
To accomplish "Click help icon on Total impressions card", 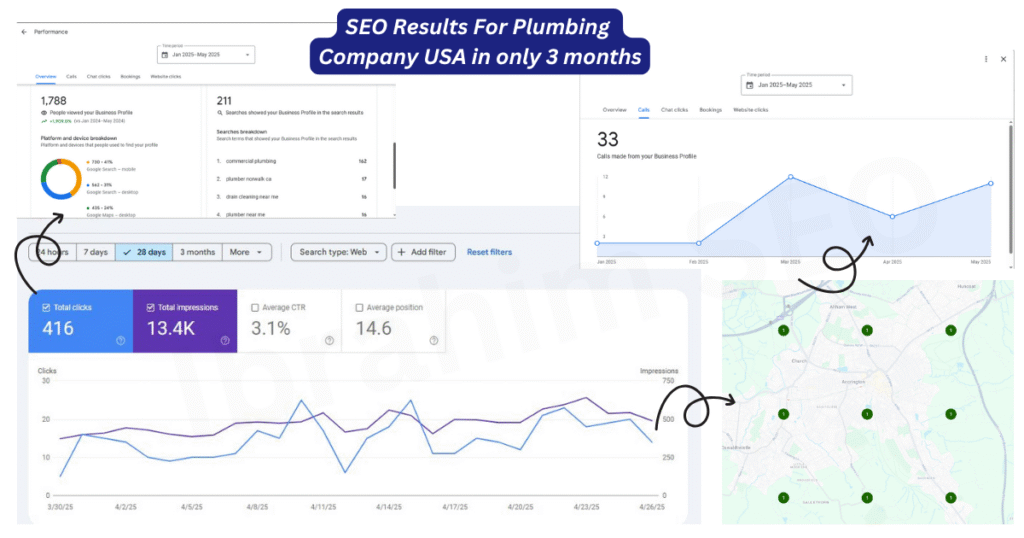I will pos(225,341).
